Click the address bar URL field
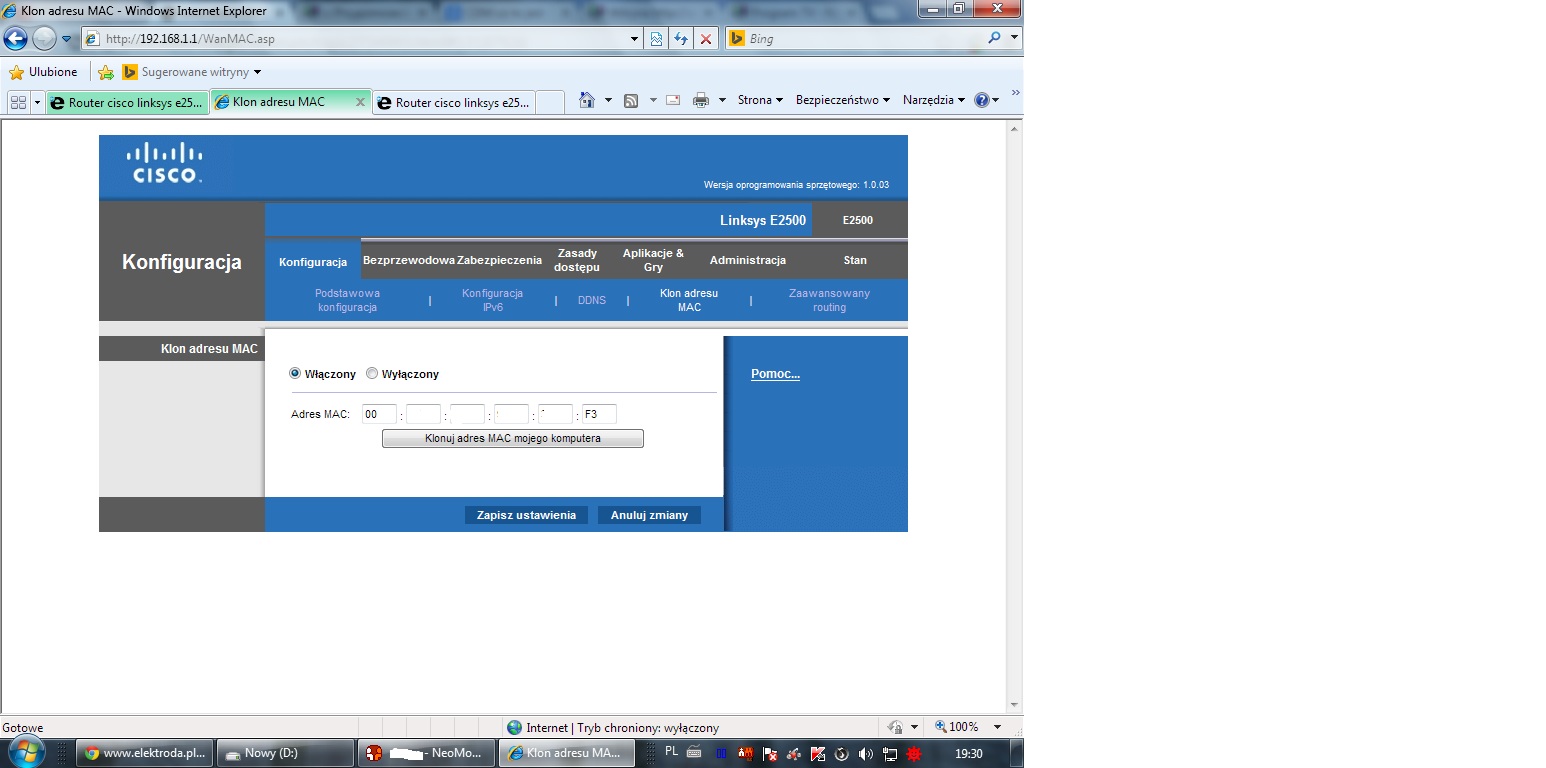The height and width of the screenshot is (768, 1546). pos(364,39)
